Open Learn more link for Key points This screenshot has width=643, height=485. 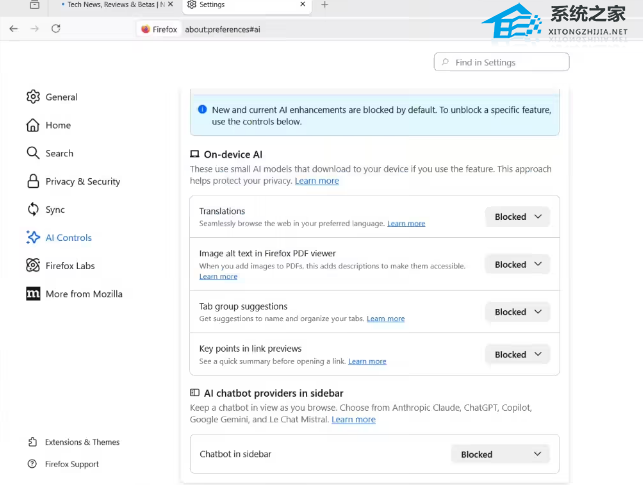pyautogui.click(x=367, y=361)
